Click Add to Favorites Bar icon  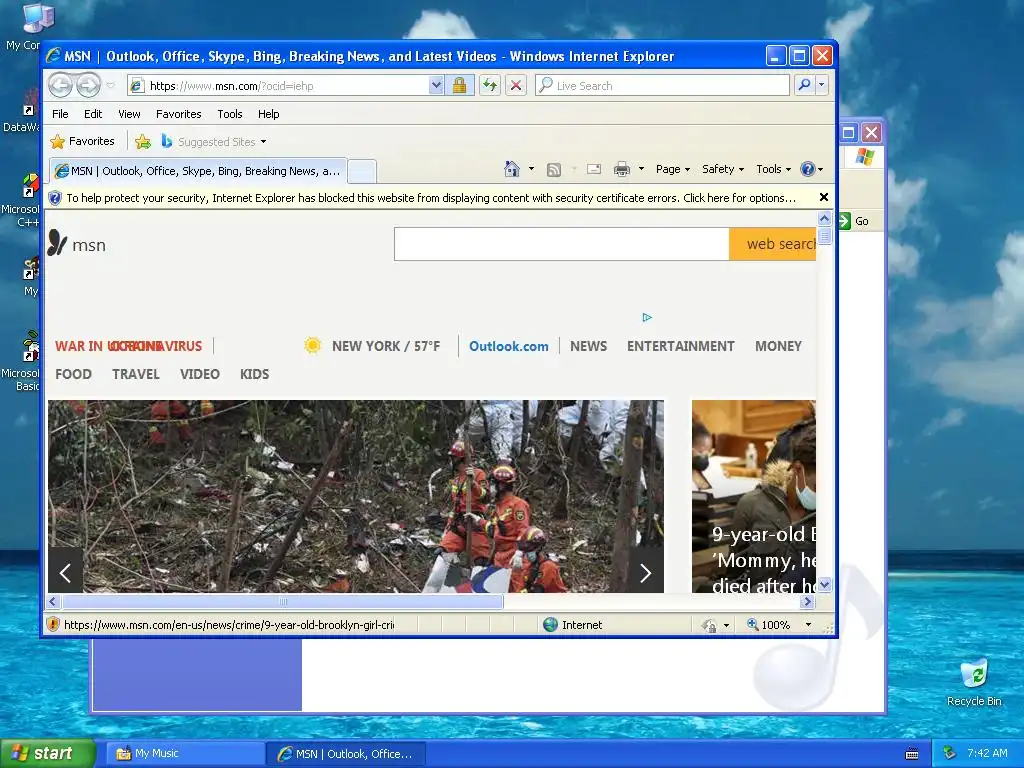142,142
